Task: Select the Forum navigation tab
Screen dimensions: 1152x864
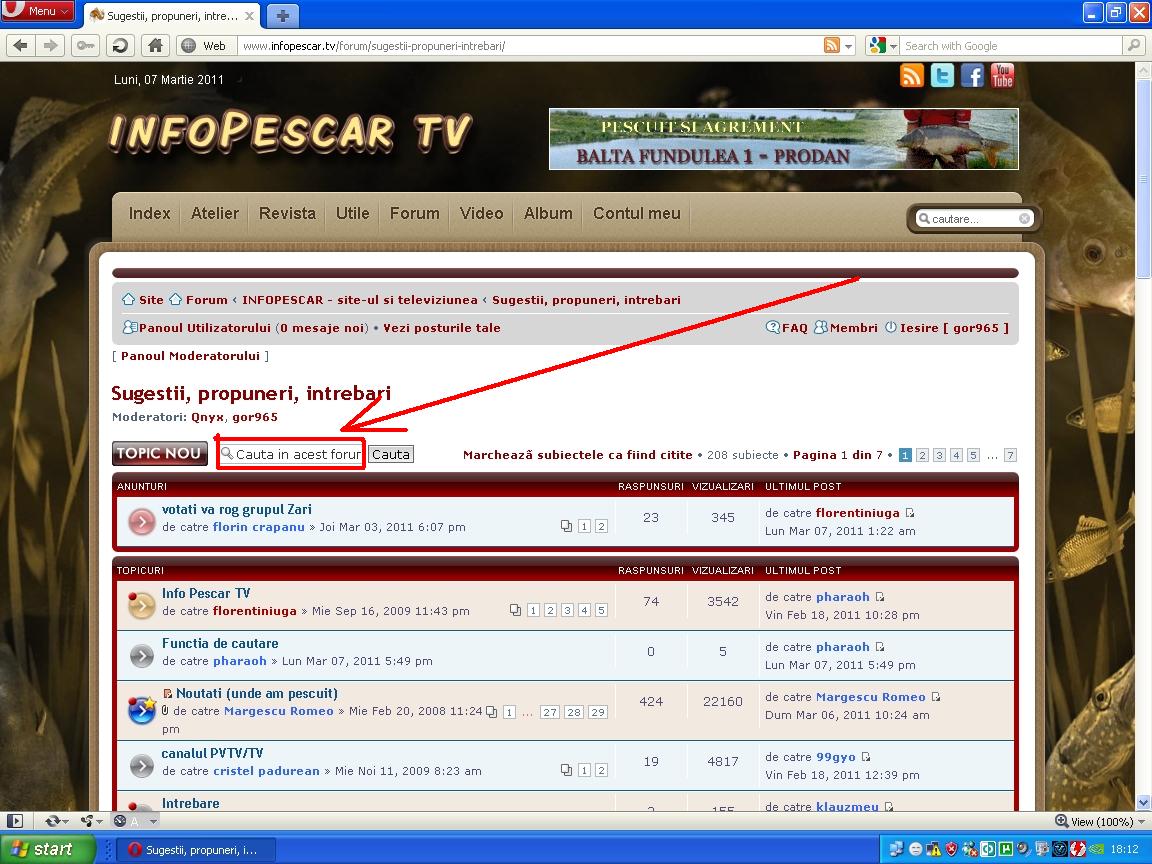Action: tap(414, 213)
